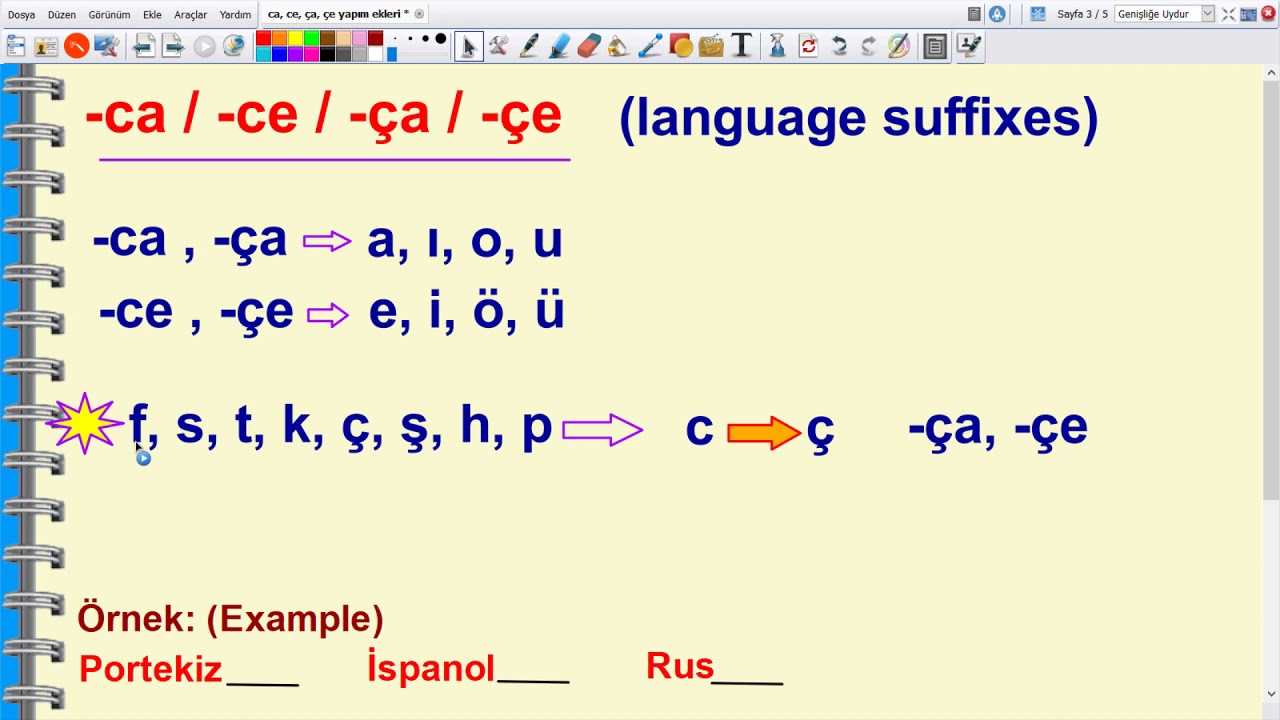Pick the yellow color swatch
Viewport: 1280px width, 720px height.
pyautogui.click(x=295, y=38)
